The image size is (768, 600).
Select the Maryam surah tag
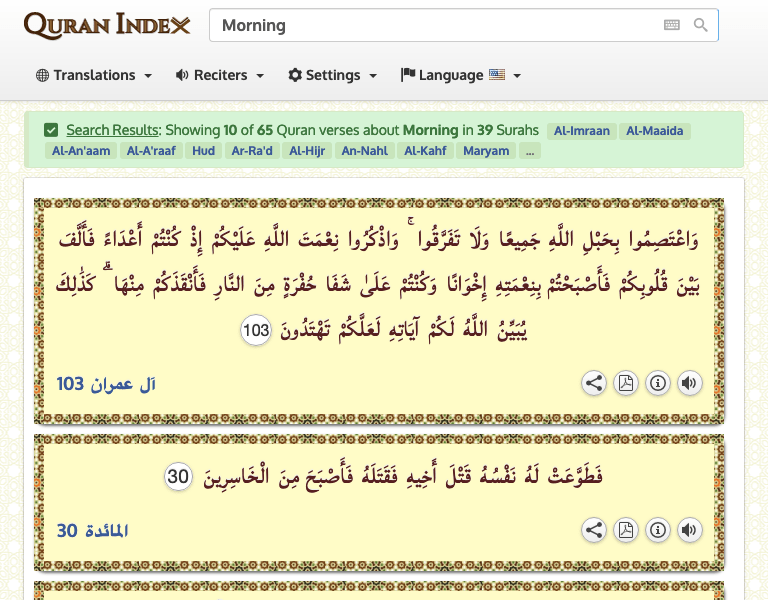coord(486,151)
